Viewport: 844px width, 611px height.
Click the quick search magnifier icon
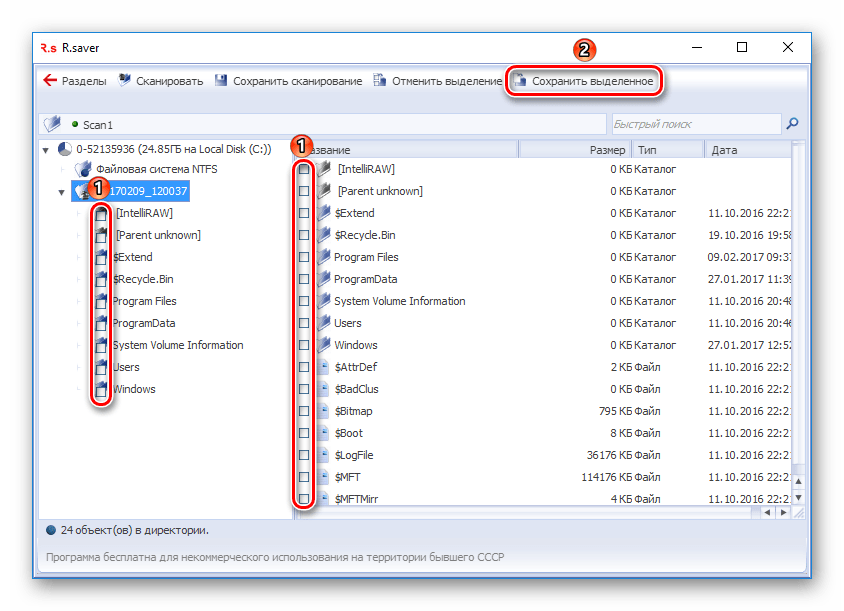point(792,124)
